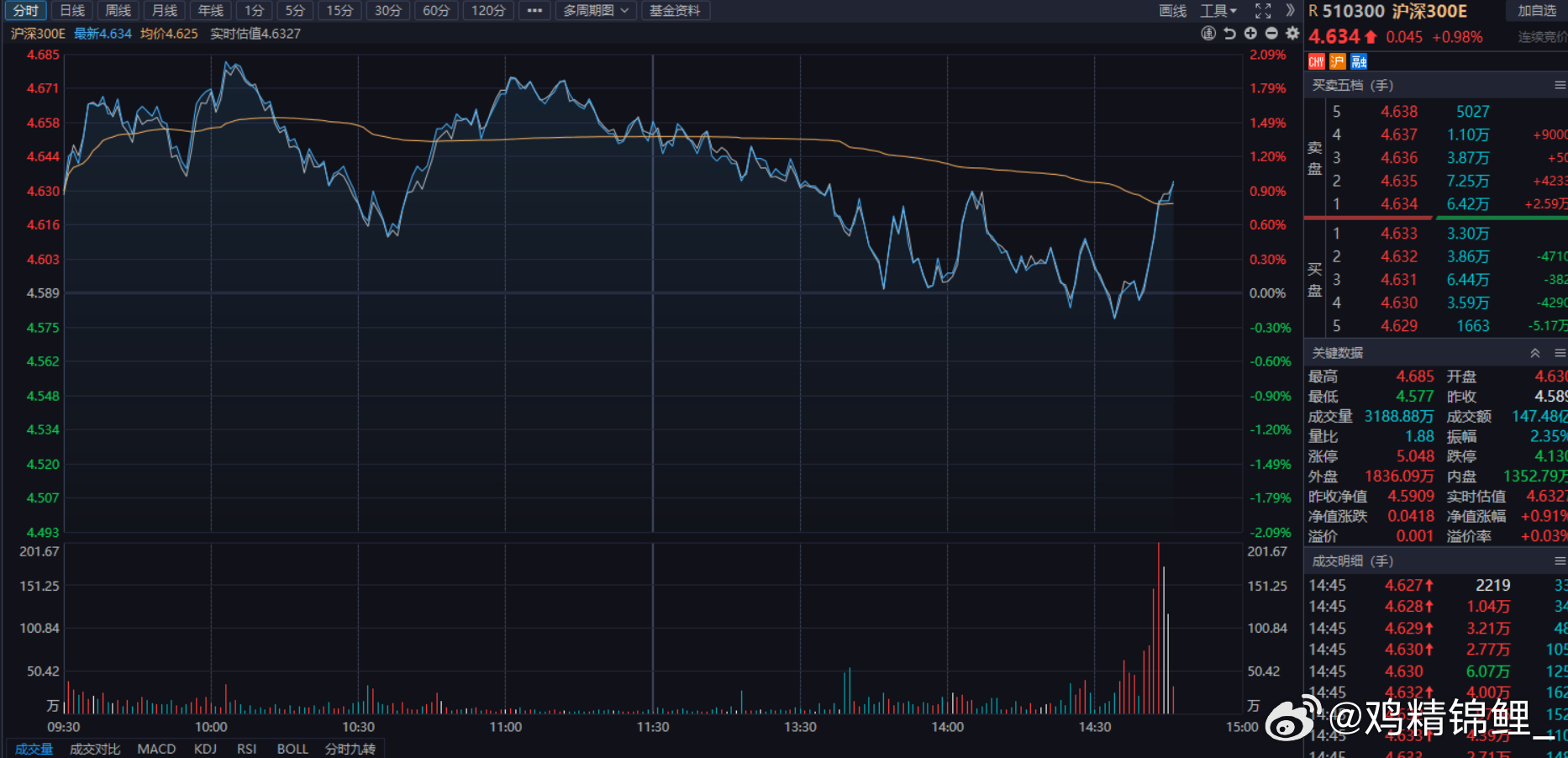Image resolution: width=1568 pixels, height=758 pixels.
Task: Click the 加自选 button
Action: pos(1537,11)
